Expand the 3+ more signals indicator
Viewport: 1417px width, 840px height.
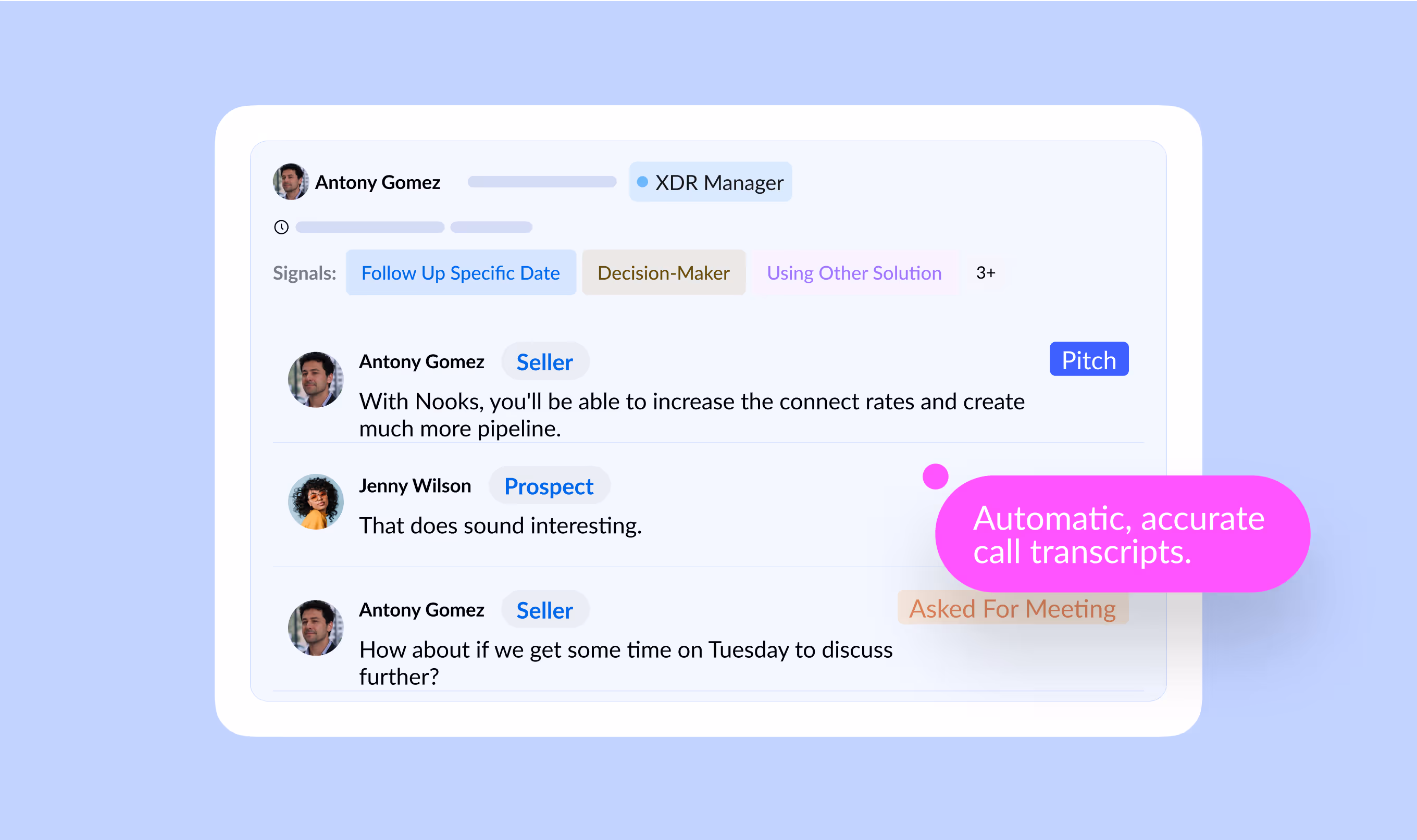click(x=986, y=273)
